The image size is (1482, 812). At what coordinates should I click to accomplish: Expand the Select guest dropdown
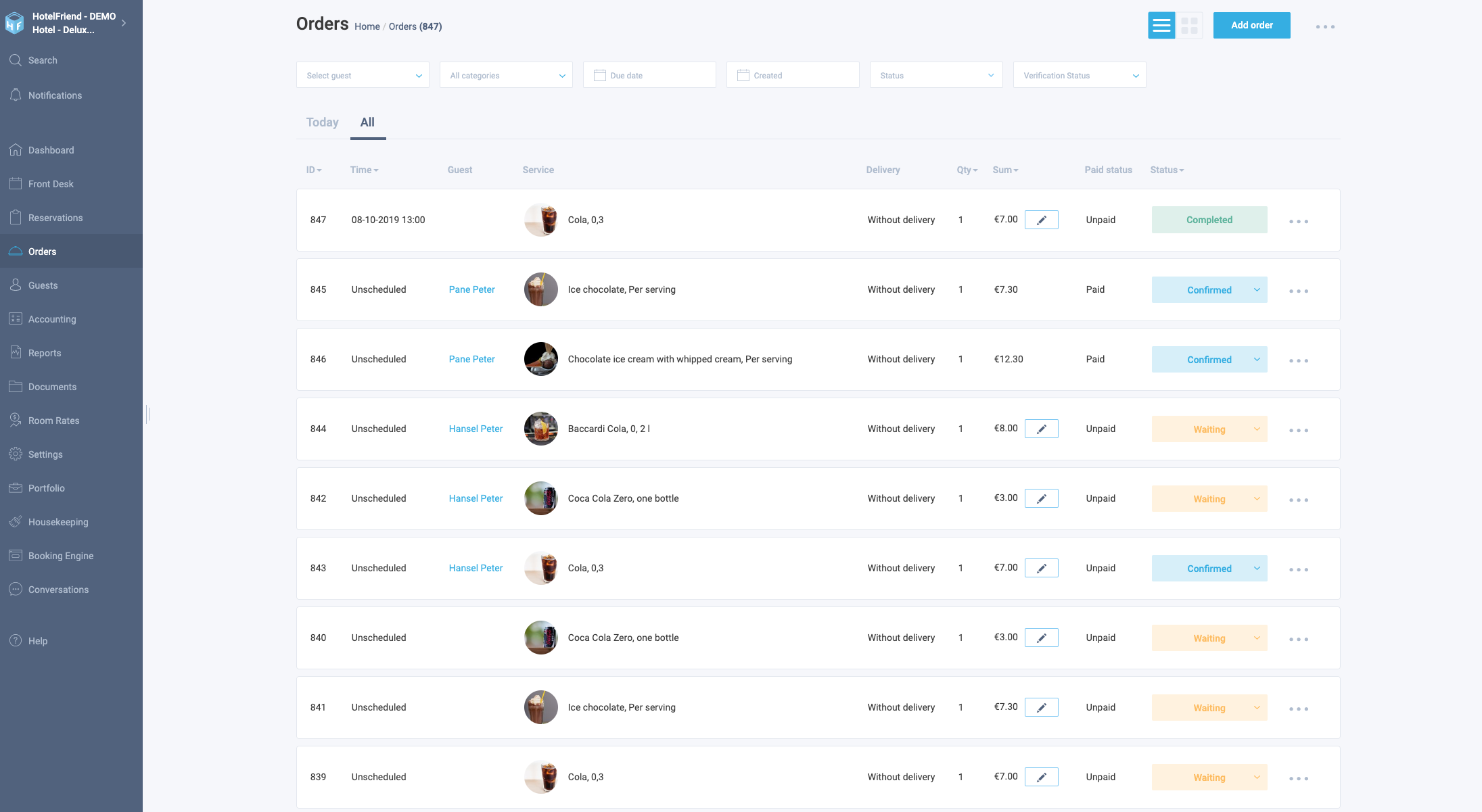pyautogui.click(x=363, y=75)
